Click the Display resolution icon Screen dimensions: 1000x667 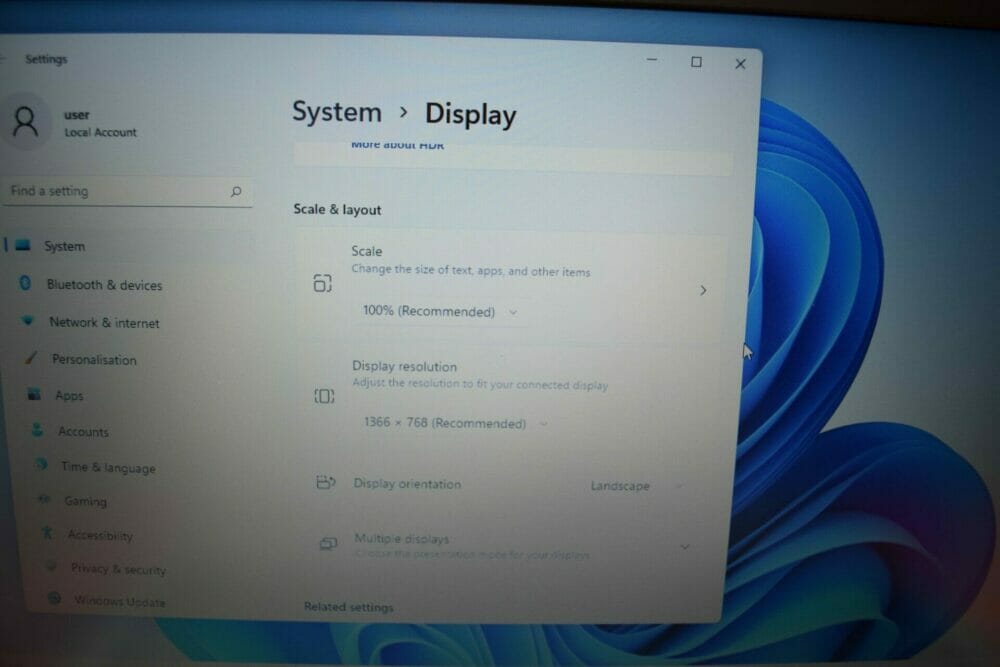tap(324, 397)
